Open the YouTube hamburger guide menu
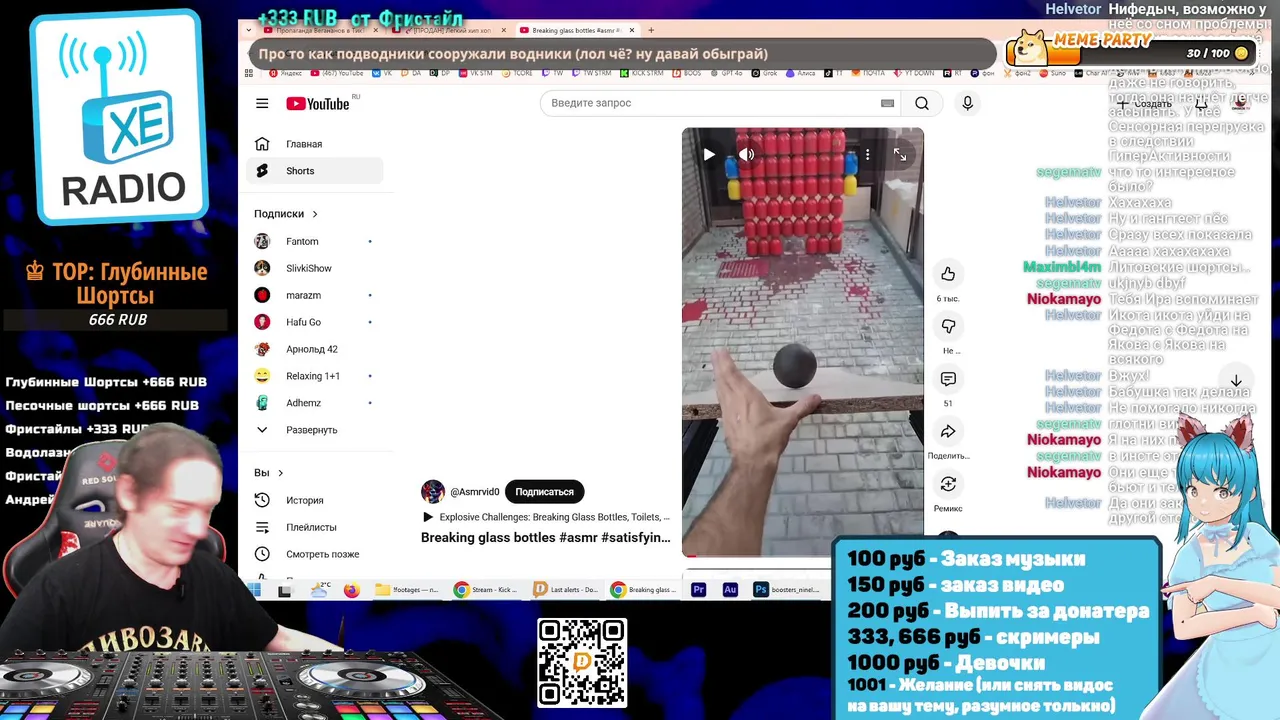The image size is (1280, 720). click(262, 103)
